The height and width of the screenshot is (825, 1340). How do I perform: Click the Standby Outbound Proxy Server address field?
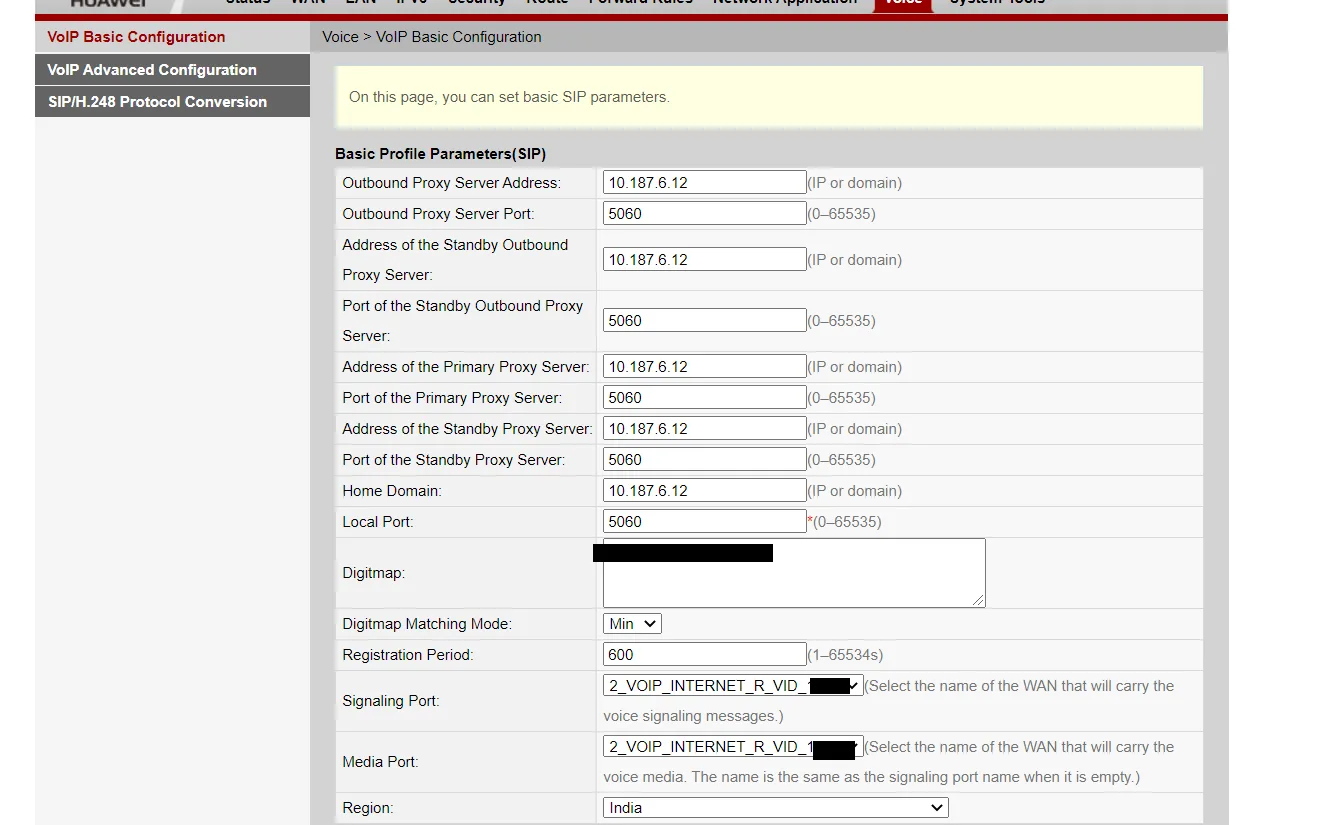(704, 260)
